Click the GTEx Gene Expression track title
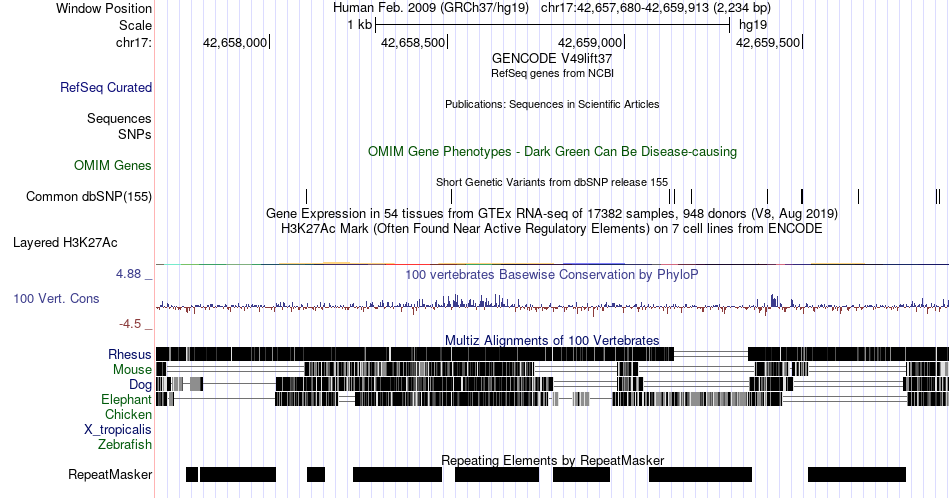950x498 pixels. point(552,213)
